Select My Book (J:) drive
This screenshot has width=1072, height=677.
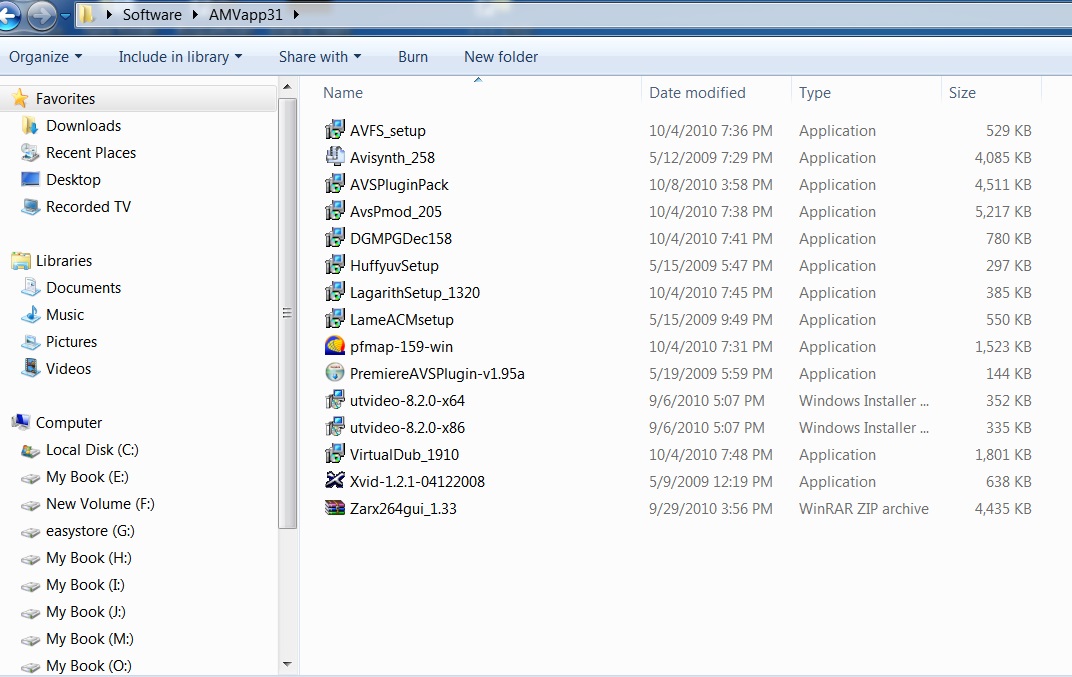pyautogui.click(x=86, y=612)
